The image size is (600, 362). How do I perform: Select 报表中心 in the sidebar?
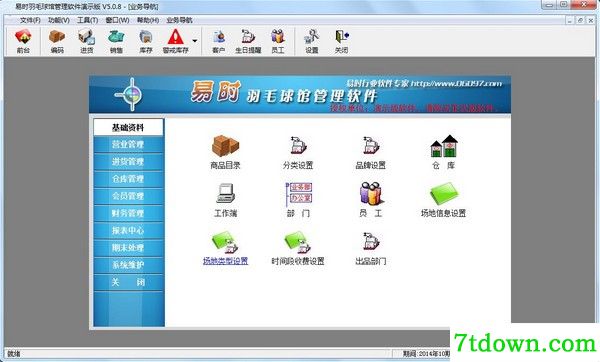click(128, 230)
